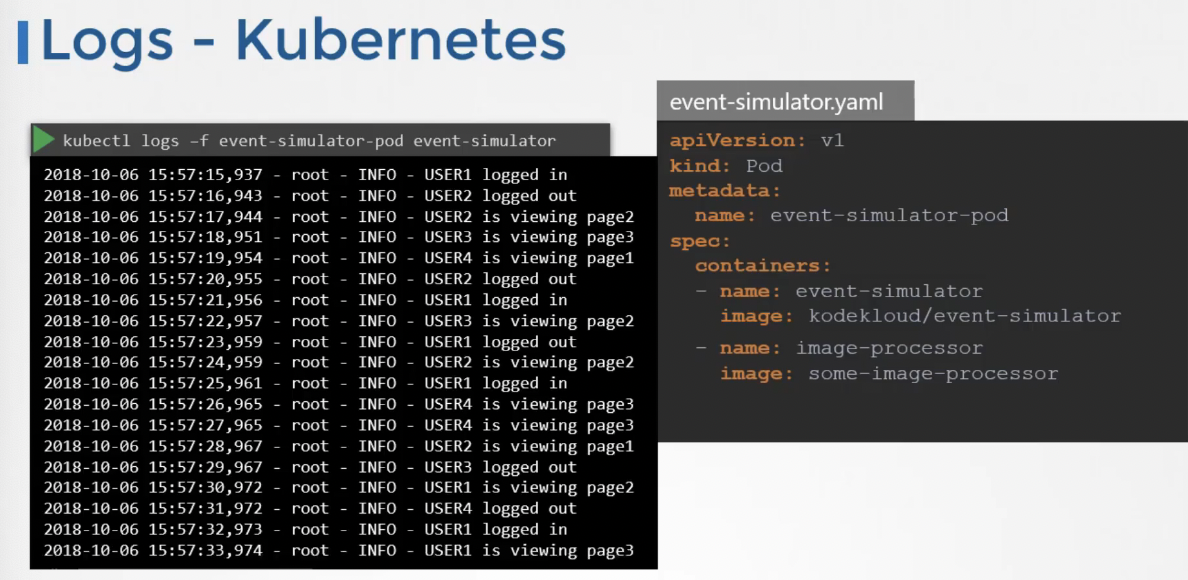Select the spec key

click(x=700, y=242)
